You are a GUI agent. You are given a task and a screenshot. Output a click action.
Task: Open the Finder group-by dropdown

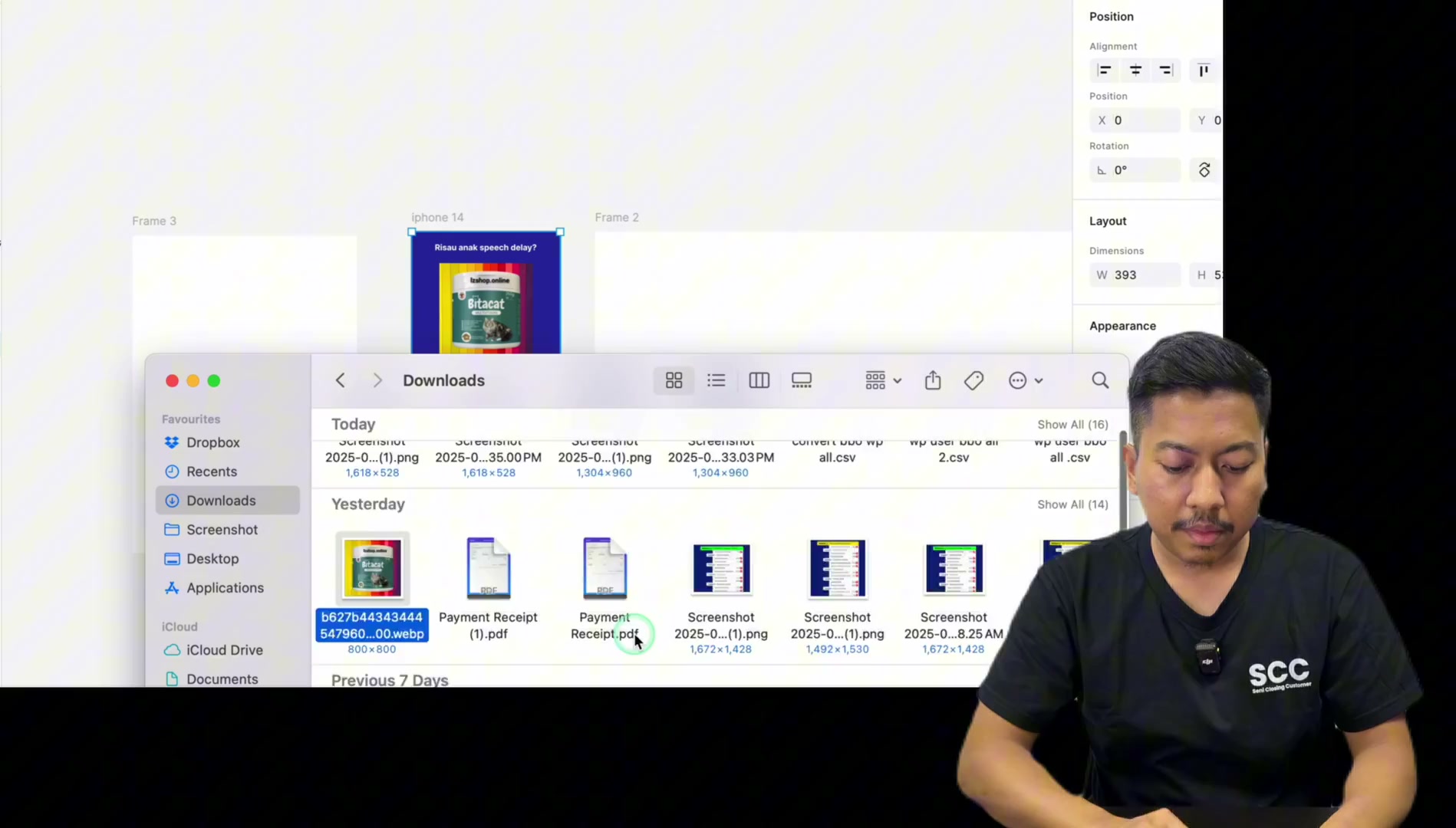pos(883,380)
